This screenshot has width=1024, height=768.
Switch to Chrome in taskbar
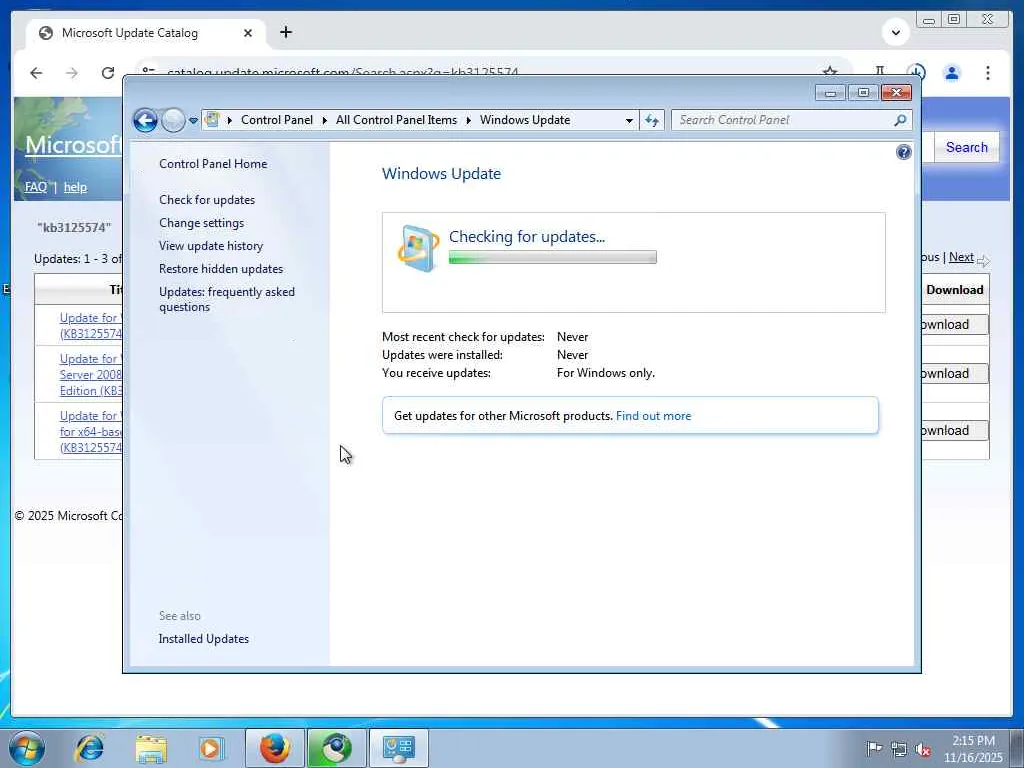(x=336, y=748)
